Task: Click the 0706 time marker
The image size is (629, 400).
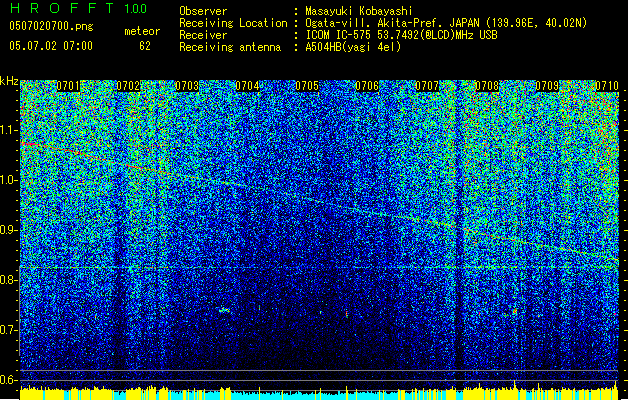Action: tap(367, 86)
